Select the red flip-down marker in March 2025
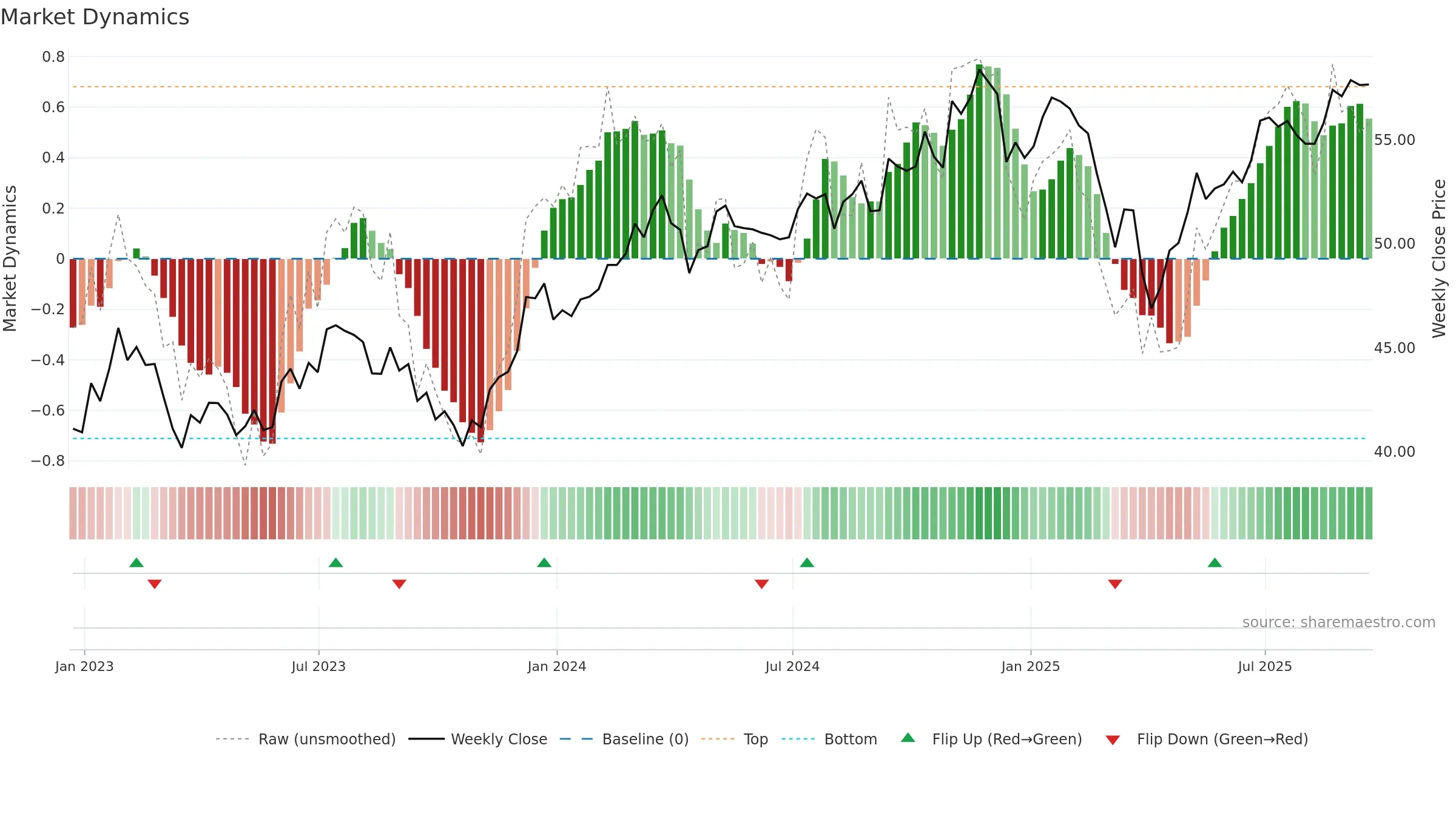This screenshot has height=819, width=1456. pyautogui.click(x=1115, y=584)
